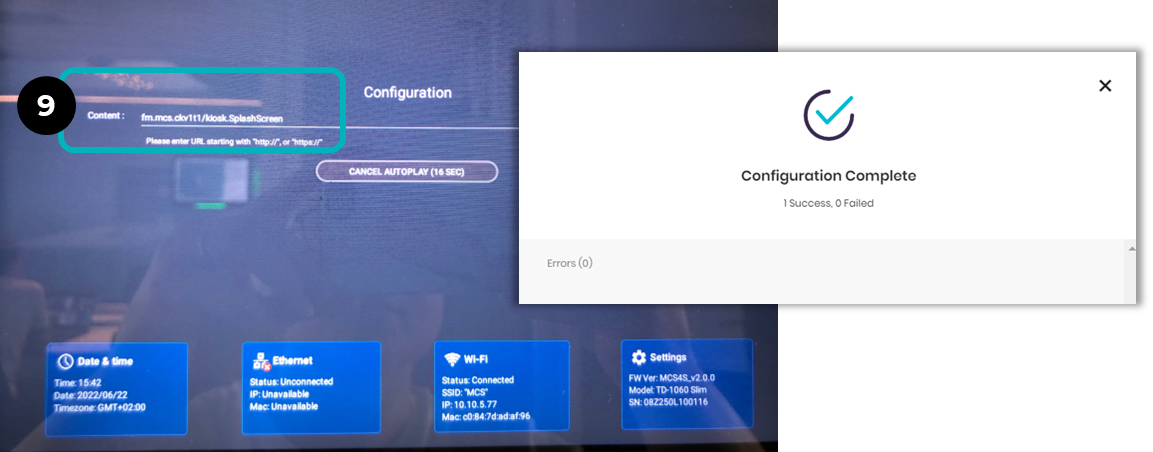Click the Errors (0) section label
The width and height of the screenshot is (1153, 452).
(x=570, y=263)
